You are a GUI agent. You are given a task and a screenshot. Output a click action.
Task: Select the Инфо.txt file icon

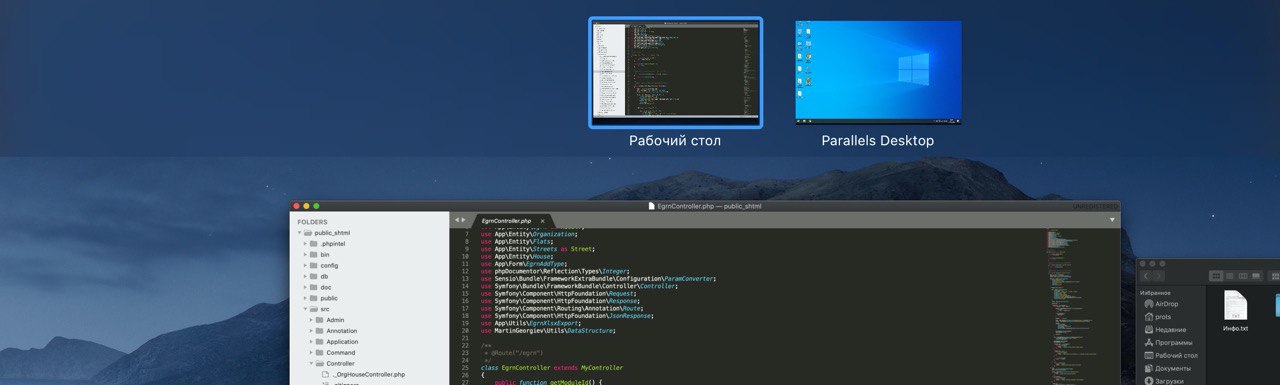point(1235,305)
